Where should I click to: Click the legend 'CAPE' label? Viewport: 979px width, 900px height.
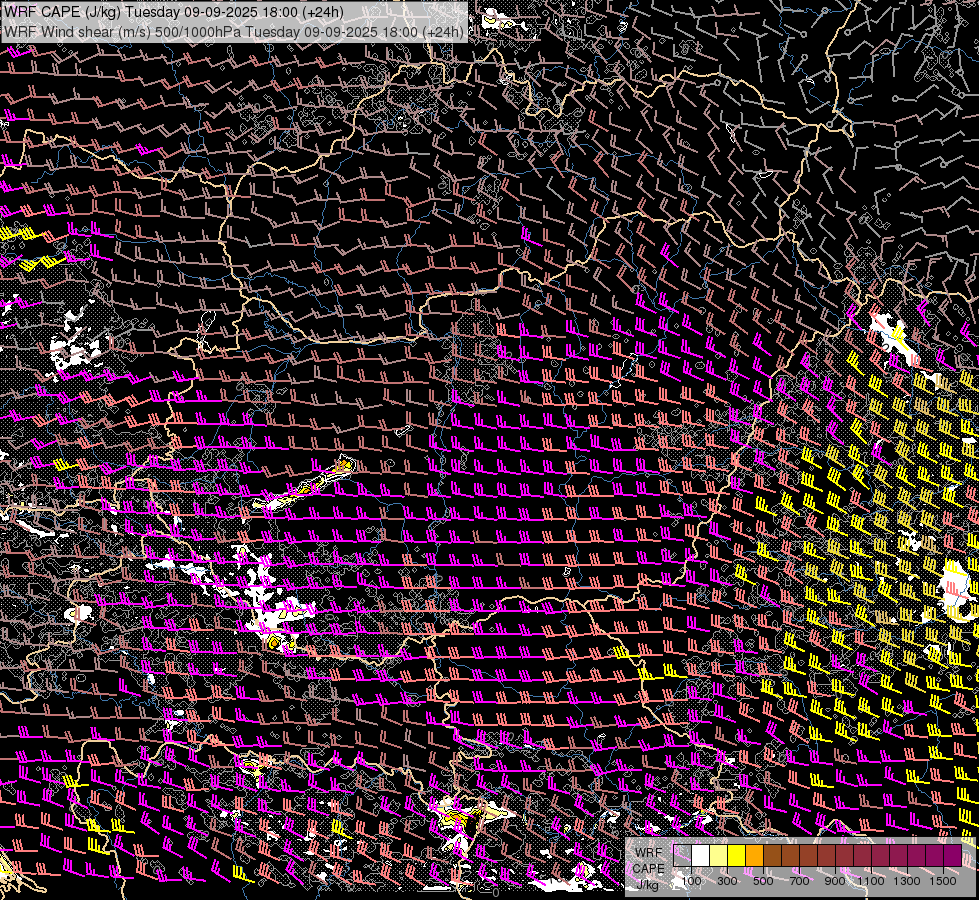pyautogui.click(x=649, y=869)
